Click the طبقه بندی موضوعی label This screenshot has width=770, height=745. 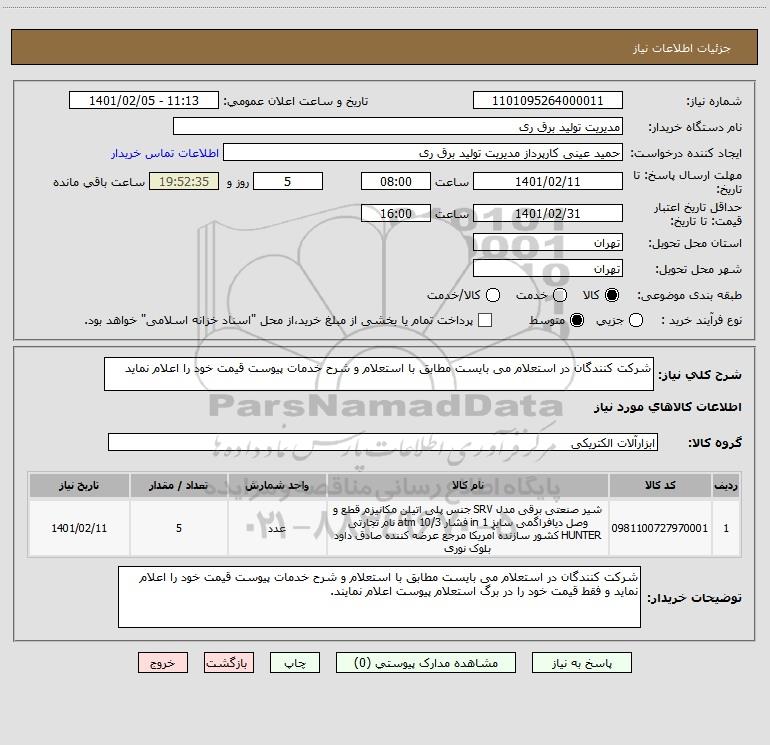[689, 295]
